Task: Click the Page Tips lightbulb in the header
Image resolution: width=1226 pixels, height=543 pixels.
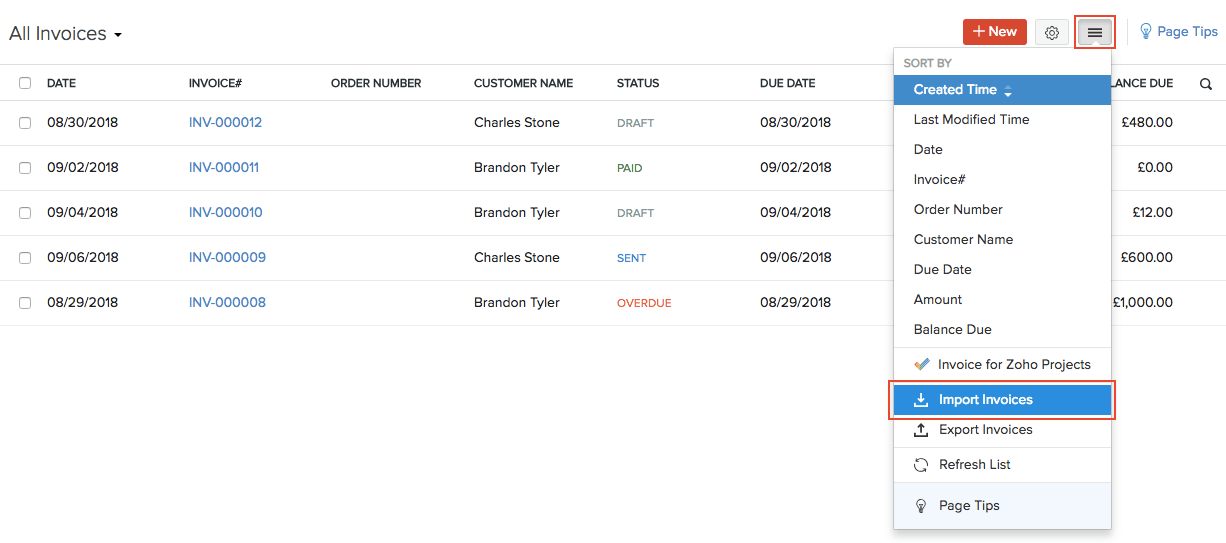Action: tap(1146, 32)
